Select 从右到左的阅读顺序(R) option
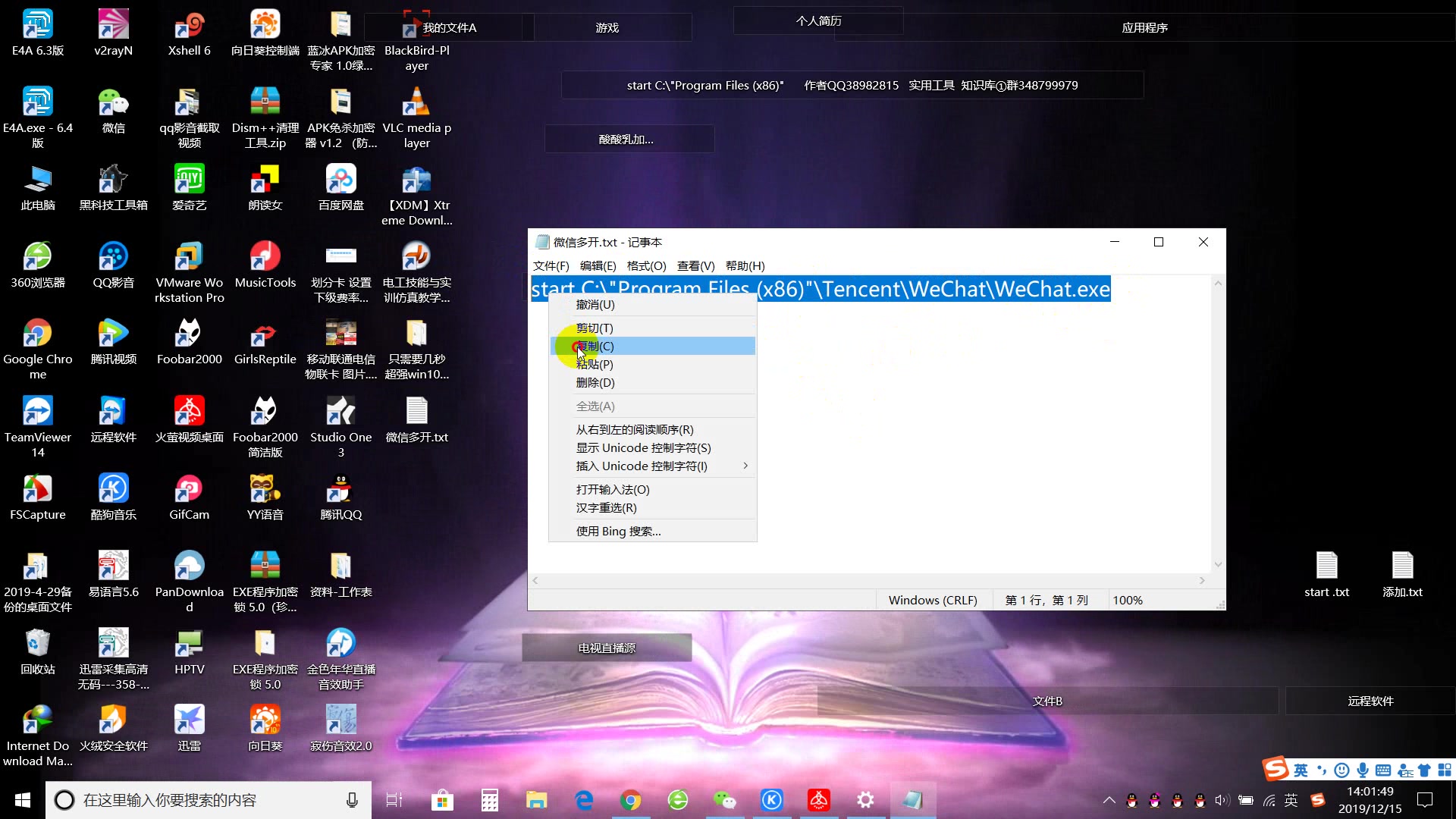This screenshot has width=1456, height=819. [x=652, y=429]
